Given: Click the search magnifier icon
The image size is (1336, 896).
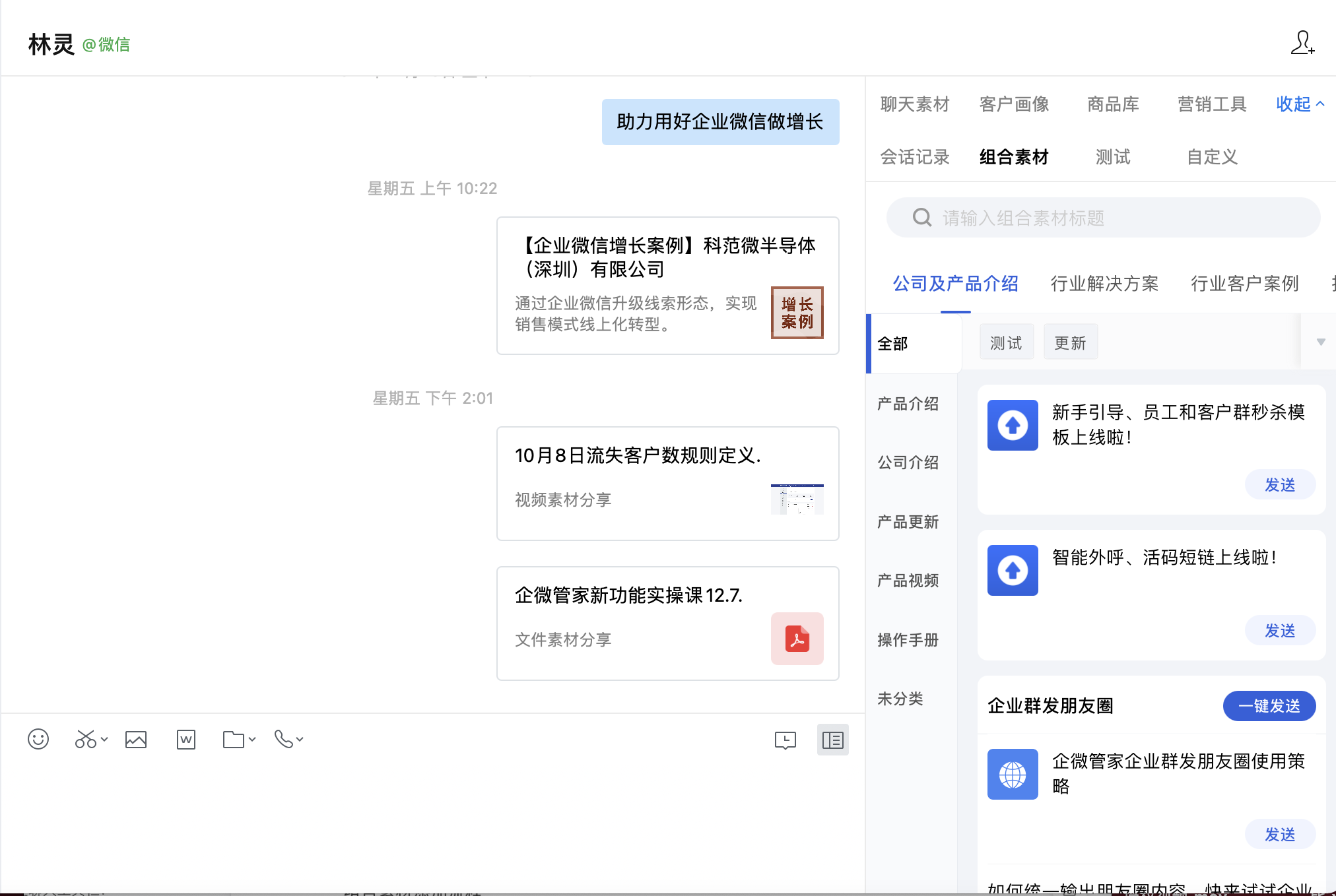Looking at the screenshot, I should coord(922,217).
